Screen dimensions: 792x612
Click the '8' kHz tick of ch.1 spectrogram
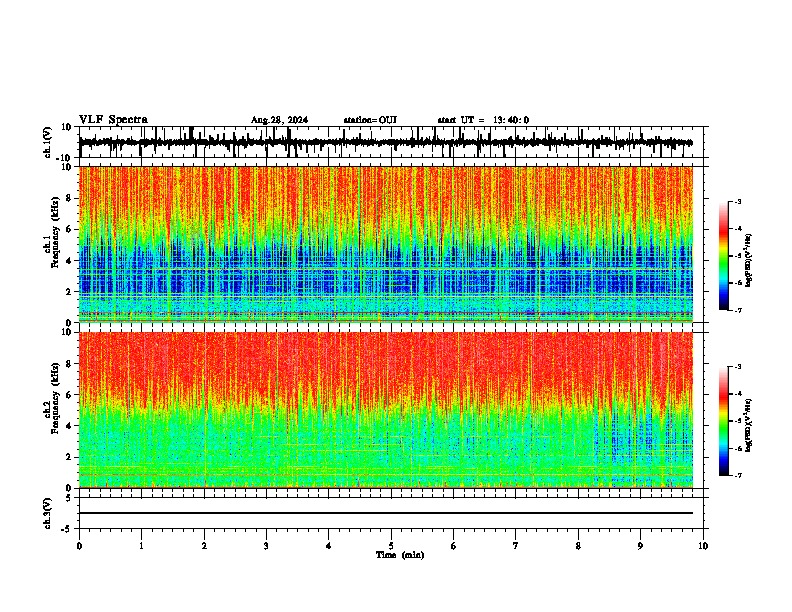pos(69,198)
